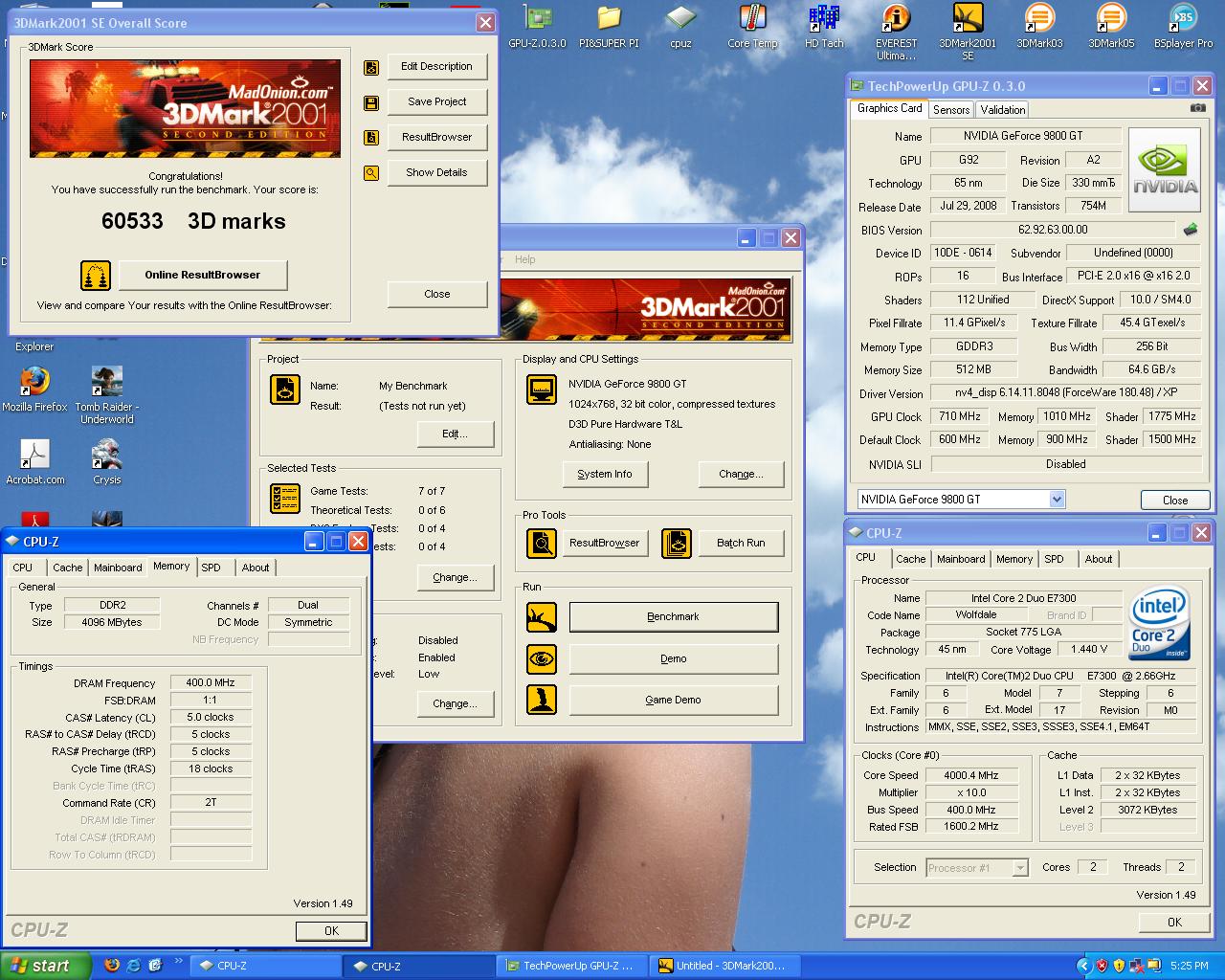Launch Crysis desktop icon
The image size is (1225, 980).
tap(107, 461)
